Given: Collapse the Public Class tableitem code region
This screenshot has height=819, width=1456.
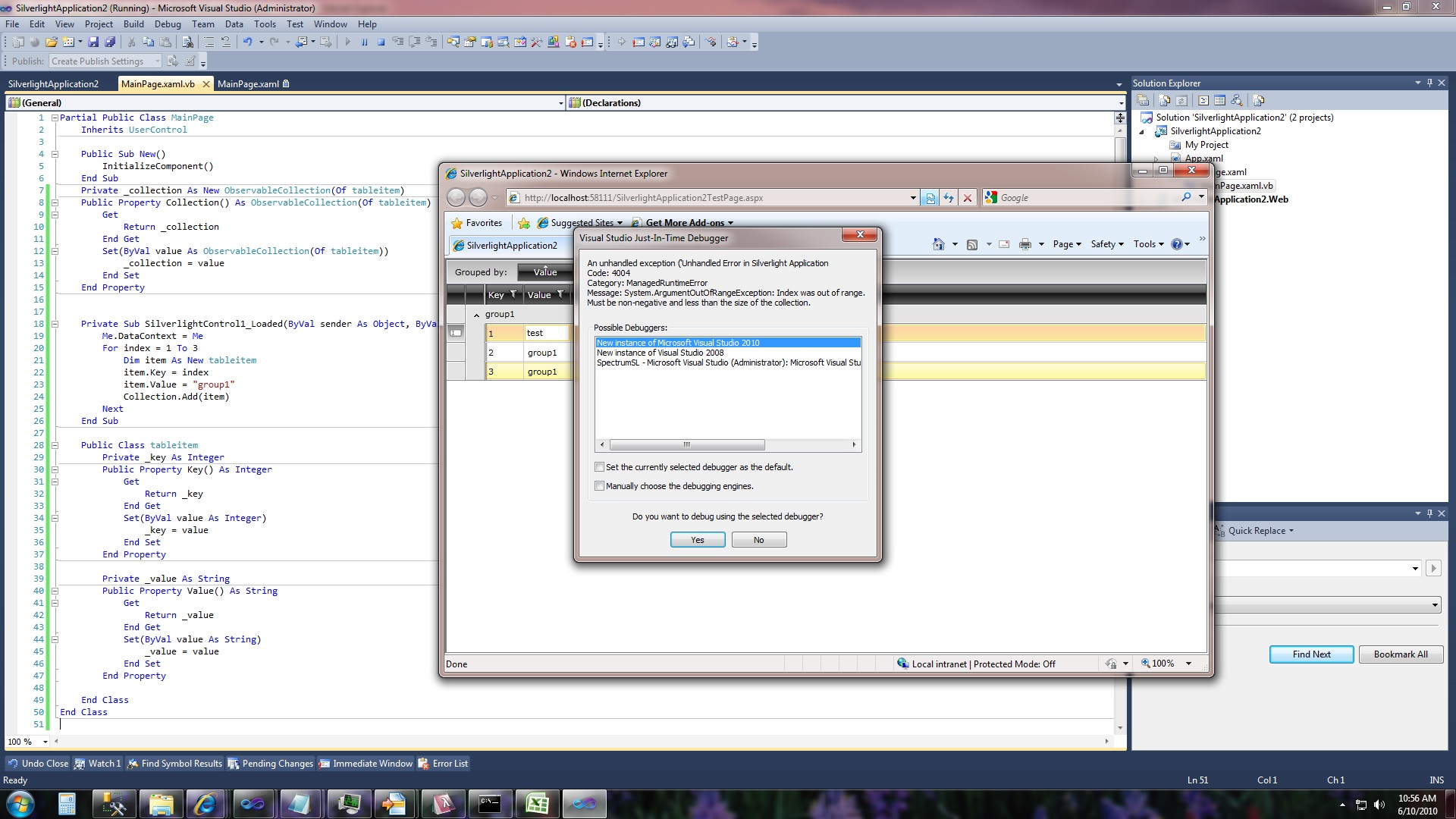Looking at the screenshot, I should [55, 445].
